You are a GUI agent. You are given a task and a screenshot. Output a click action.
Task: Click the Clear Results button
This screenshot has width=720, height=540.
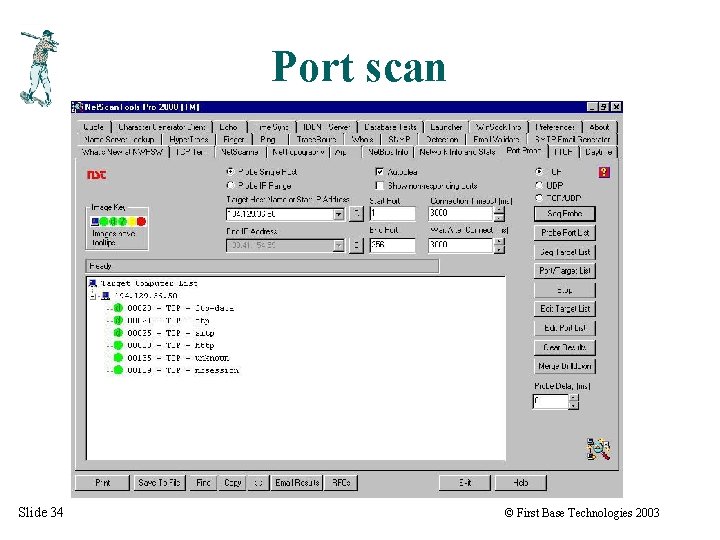coord(565,347)
